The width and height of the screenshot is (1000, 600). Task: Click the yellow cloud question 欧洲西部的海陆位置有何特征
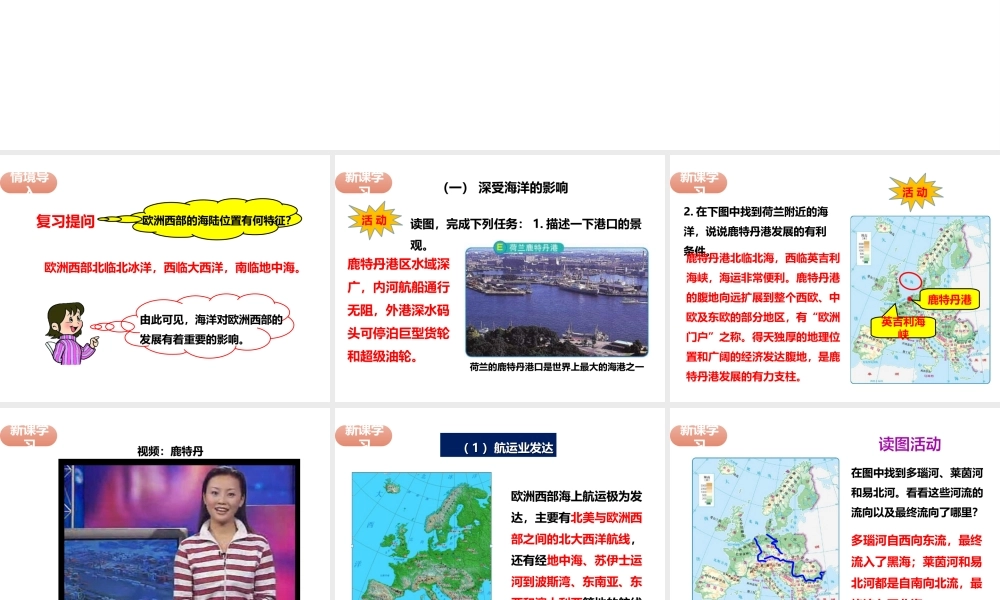(217, 220)
